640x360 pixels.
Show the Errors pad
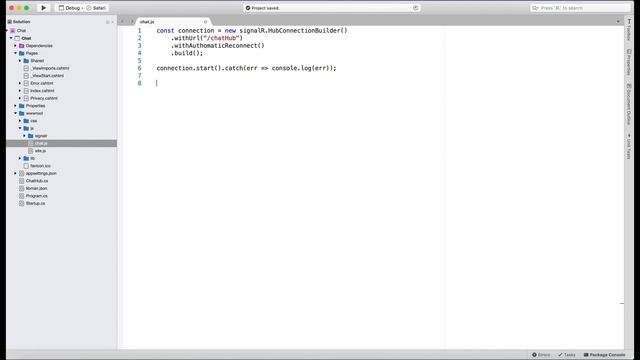[541, 355]
